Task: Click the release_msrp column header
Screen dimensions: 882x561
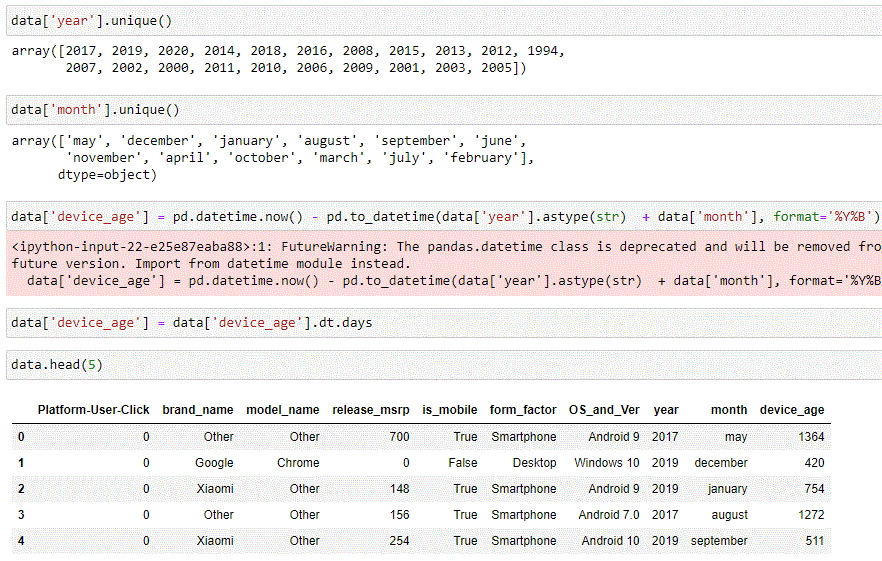Action: 371,410
